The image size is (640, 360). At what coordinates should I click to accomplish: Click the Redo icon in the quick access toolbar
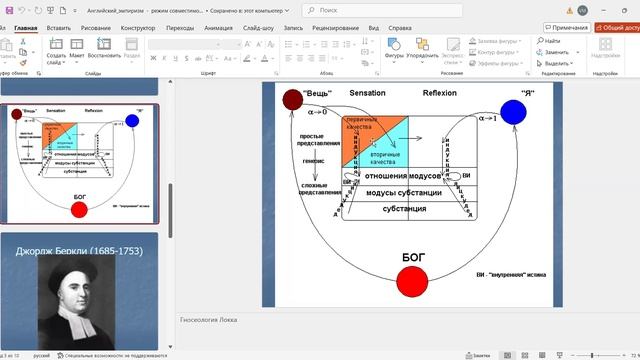tap(38, 11)
